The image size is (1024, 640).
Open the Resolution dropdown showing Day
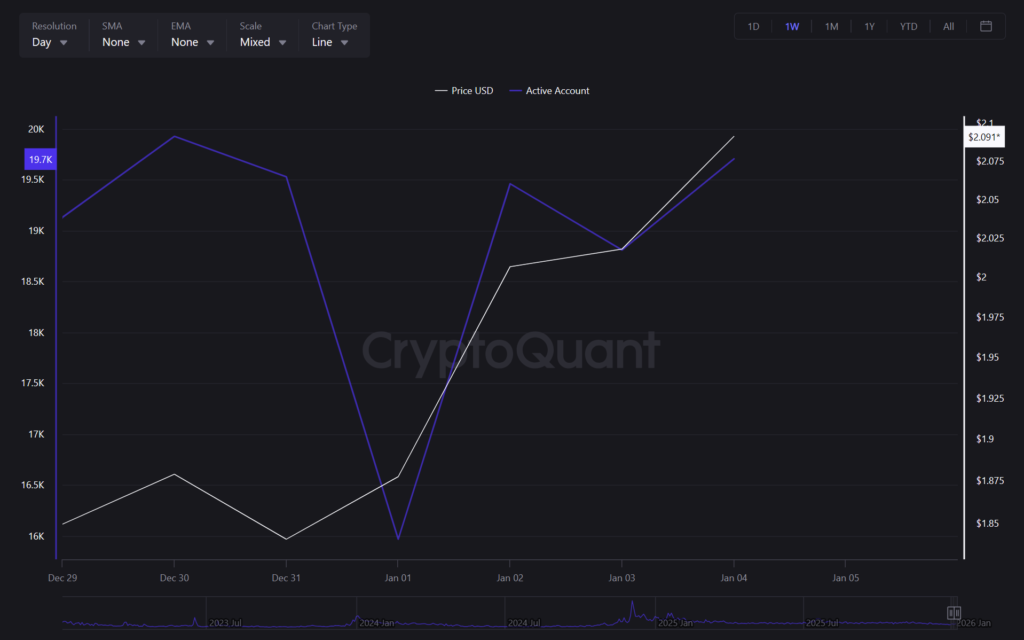[x=50, y=42]
